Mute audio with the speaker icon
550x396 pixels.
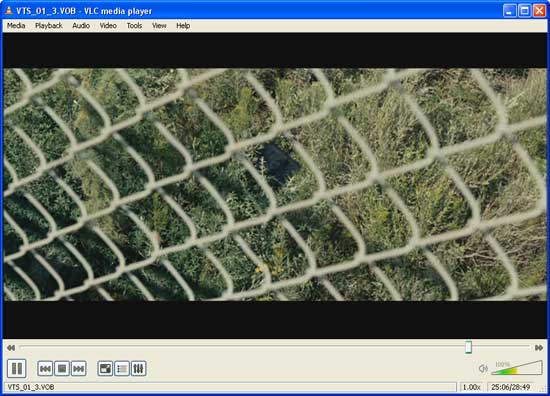(x=483, y=368)
